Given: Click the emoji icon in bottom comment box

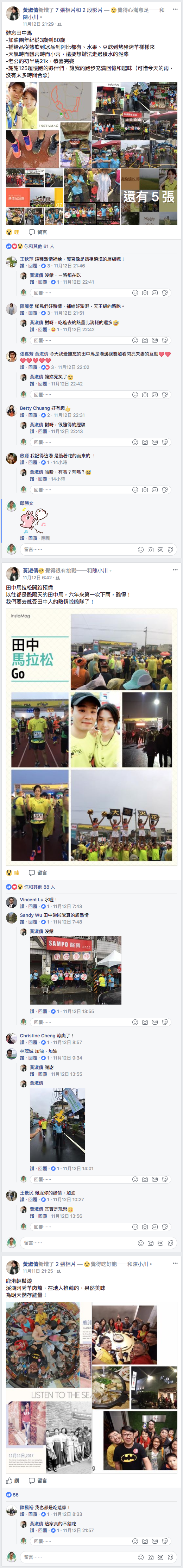Looking at the screenshot, I should click(x=140, y=1557).
